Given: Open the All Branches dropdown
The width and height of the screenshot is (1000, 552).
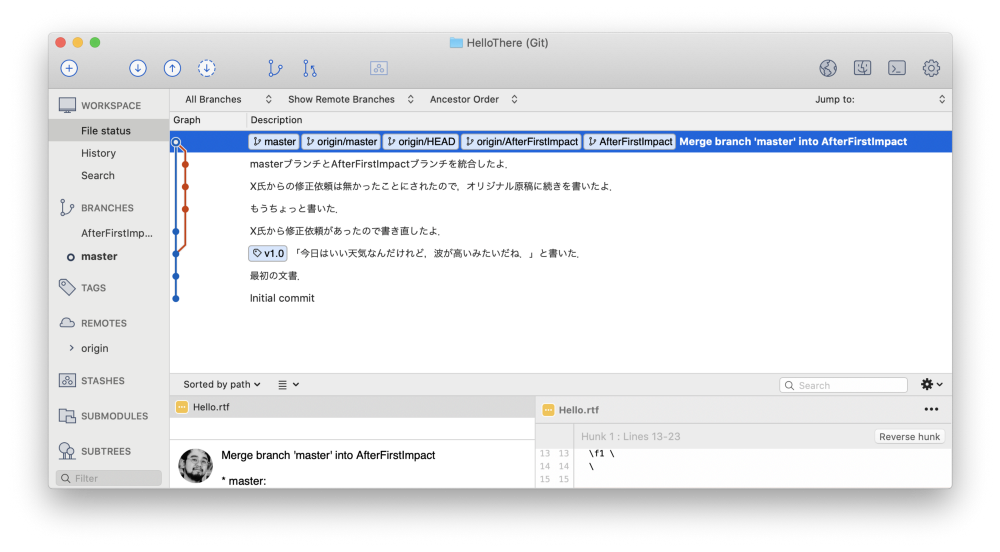Looking at the screenshot, I should click(228, 99).
